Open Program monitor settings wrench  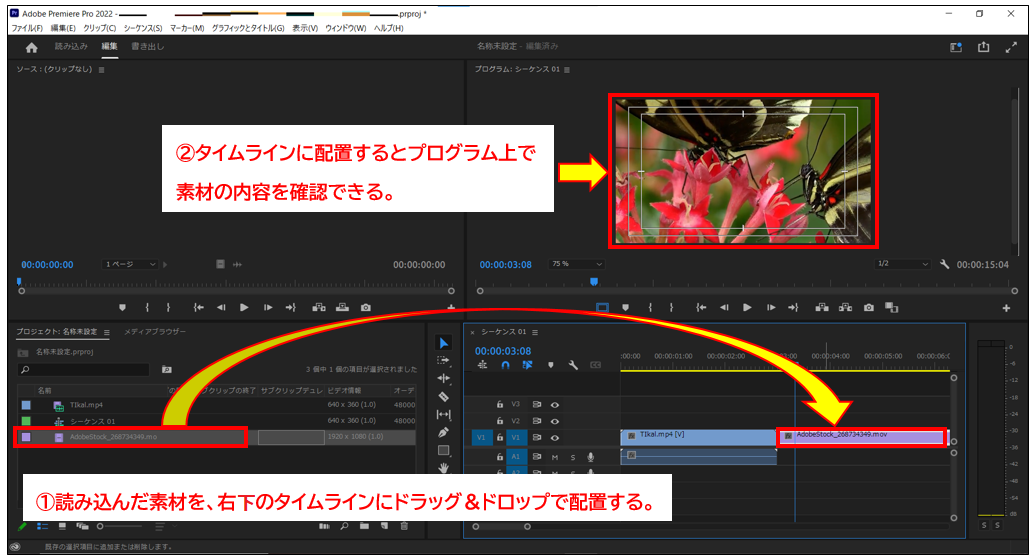pos(945,264)
